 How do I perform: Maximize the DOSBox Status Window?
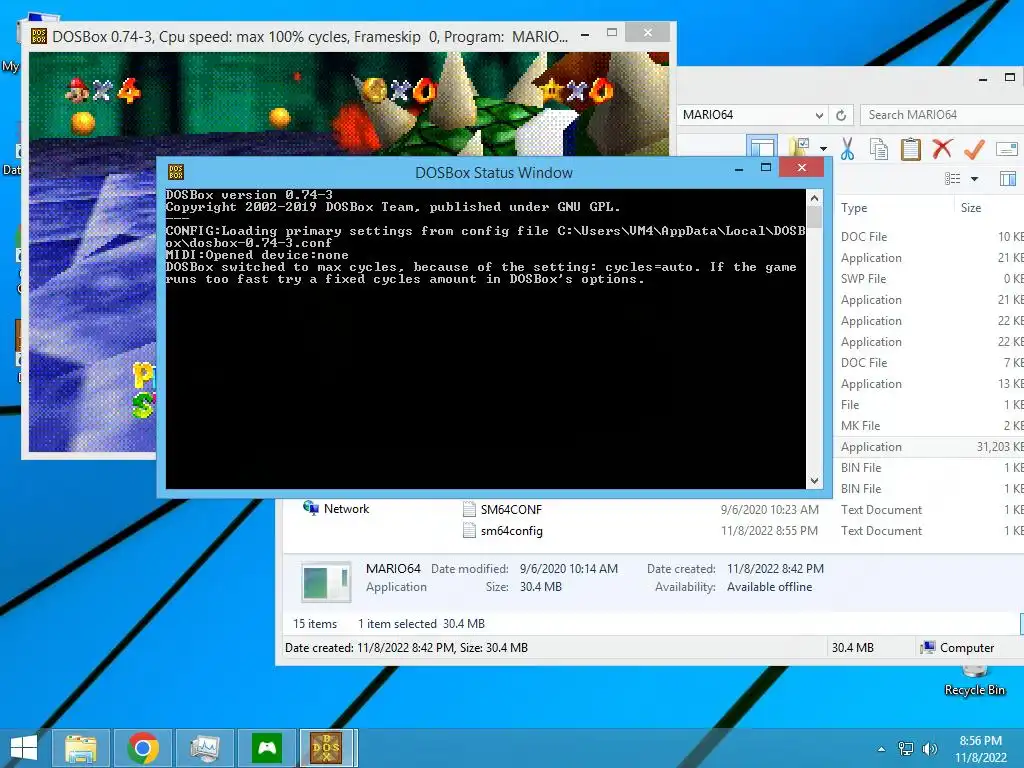click(766, 168)
